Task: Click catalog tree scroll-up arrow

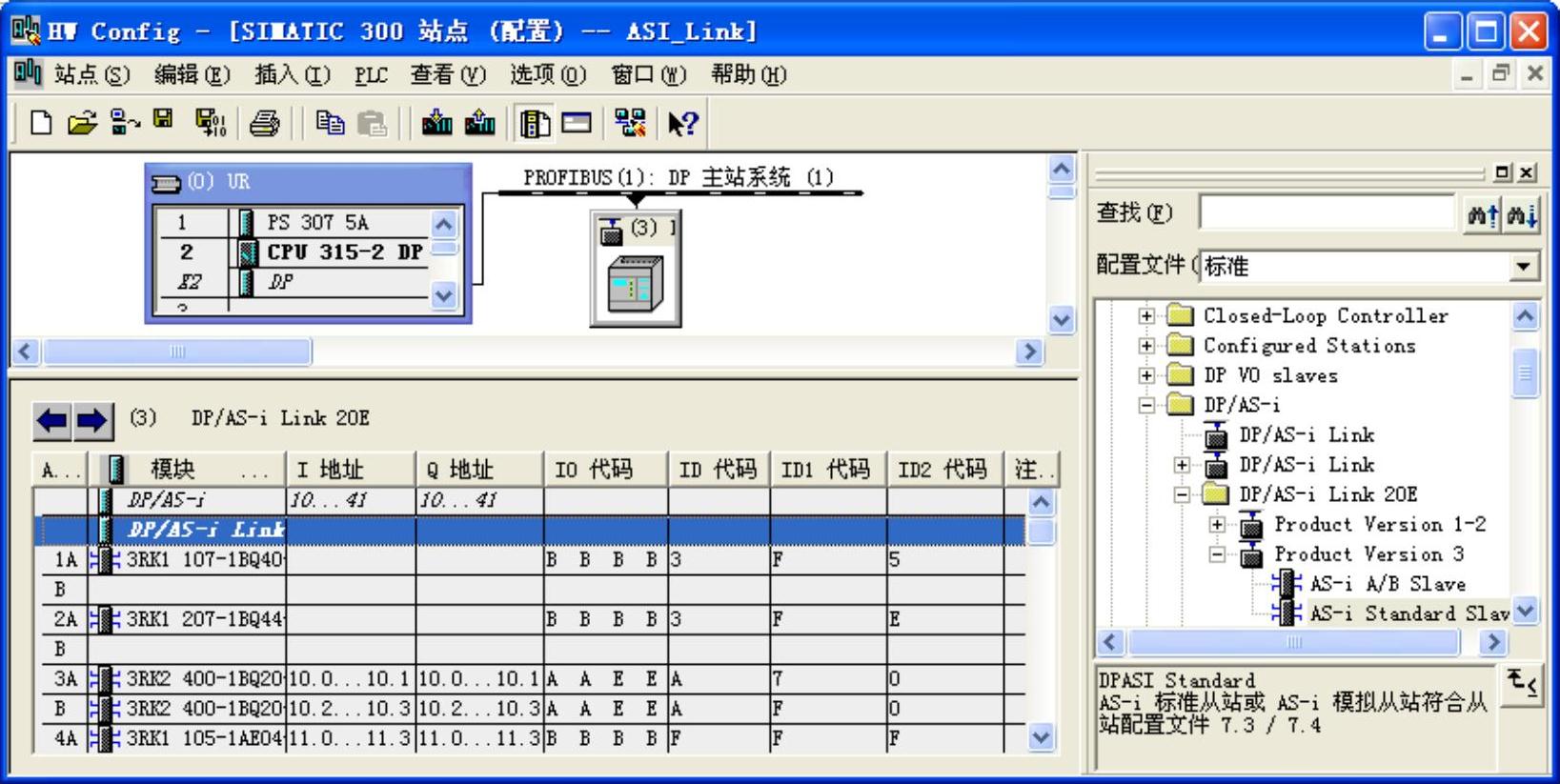Action: [1525, 316]
